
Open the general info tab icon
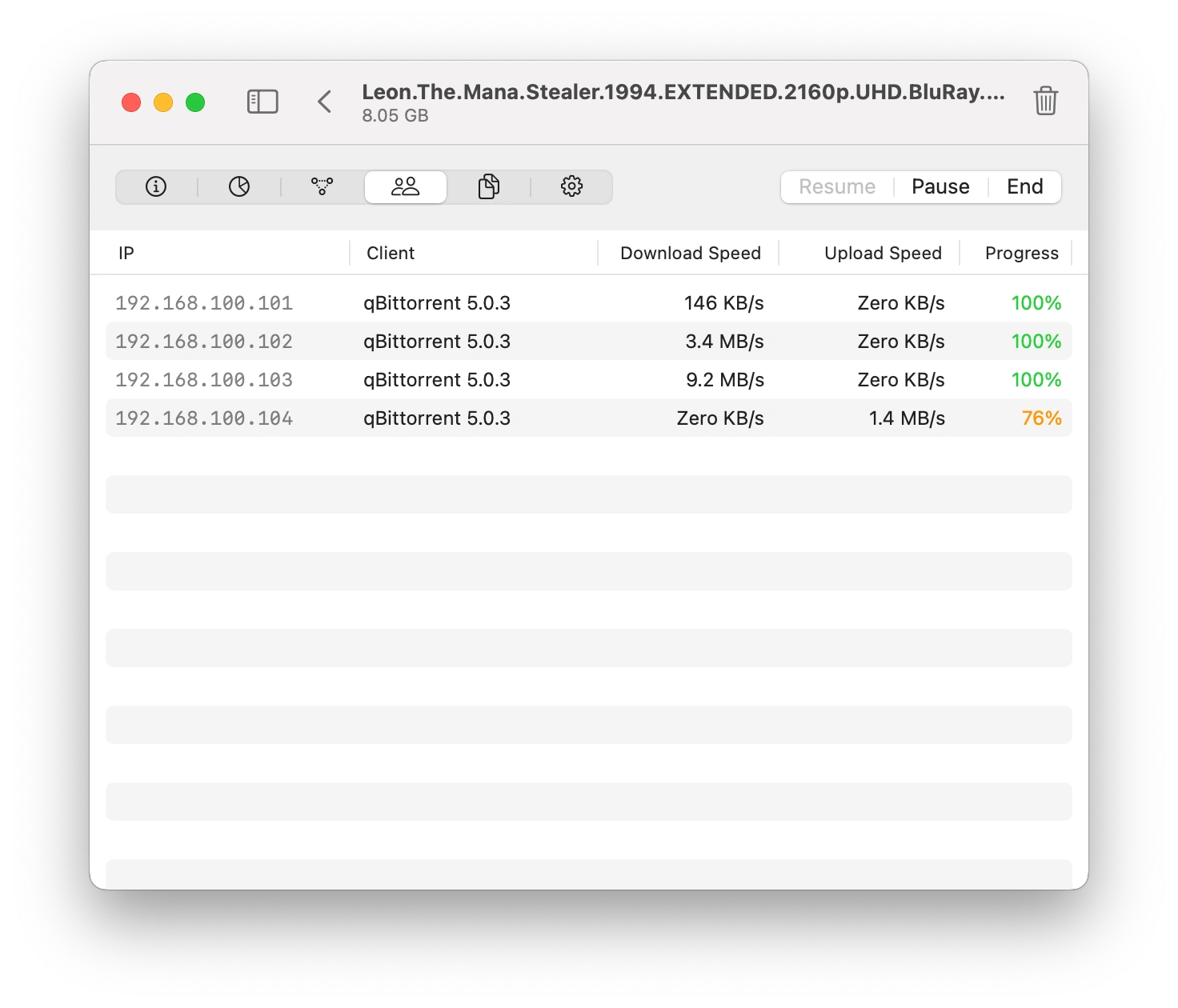[x=156, y=187]
